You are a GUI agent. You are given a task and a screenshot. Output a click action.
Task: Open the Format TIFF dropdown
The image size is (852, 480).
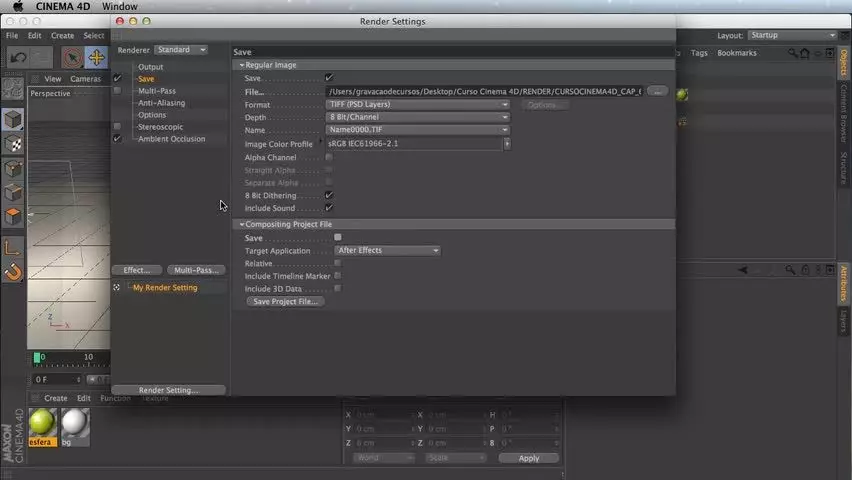pyautogui.click(x=417, y=104)
